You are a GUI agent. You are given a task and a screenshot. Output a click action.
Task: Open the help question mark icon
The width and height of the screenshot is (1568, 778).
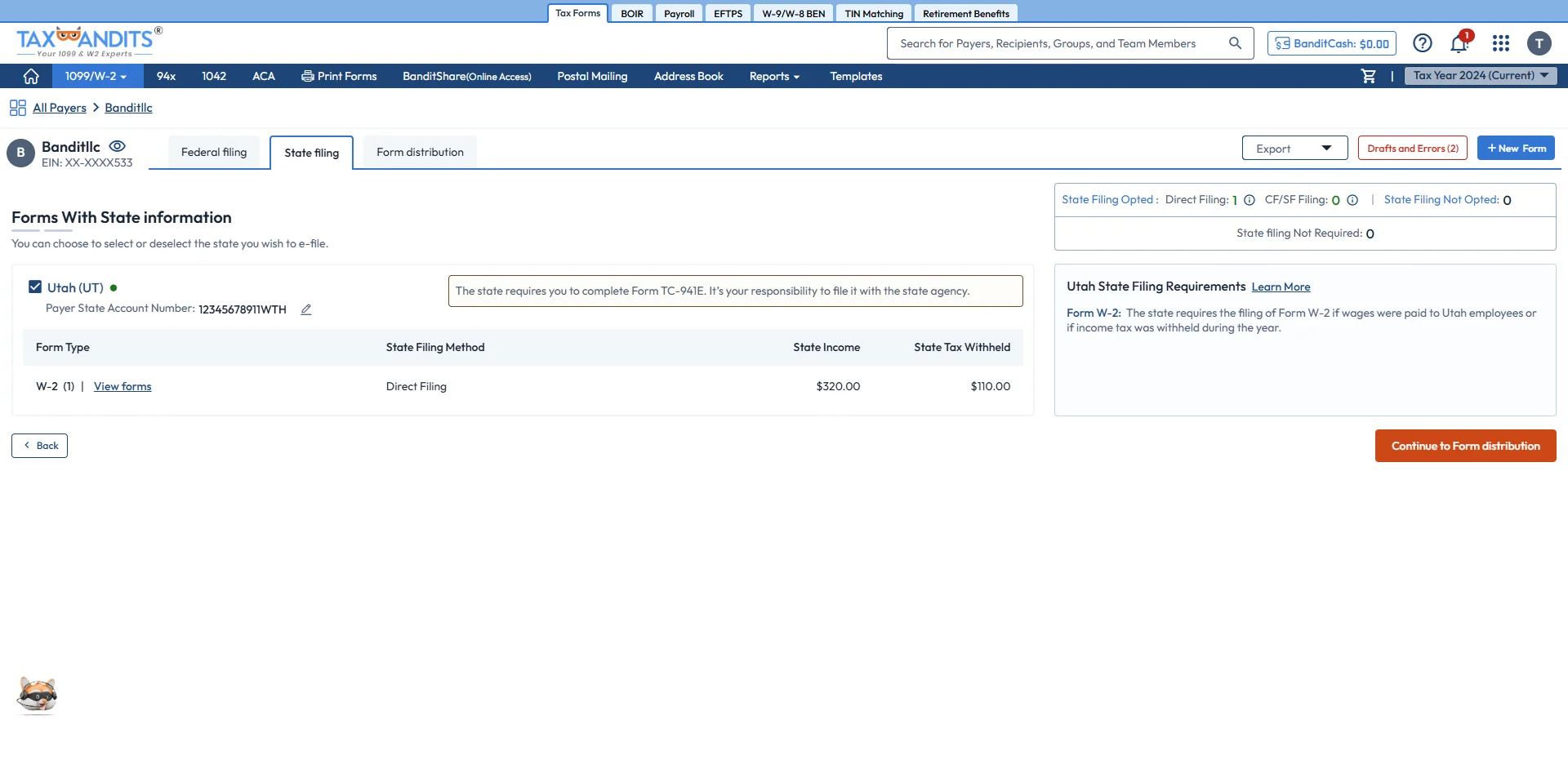1423,43
